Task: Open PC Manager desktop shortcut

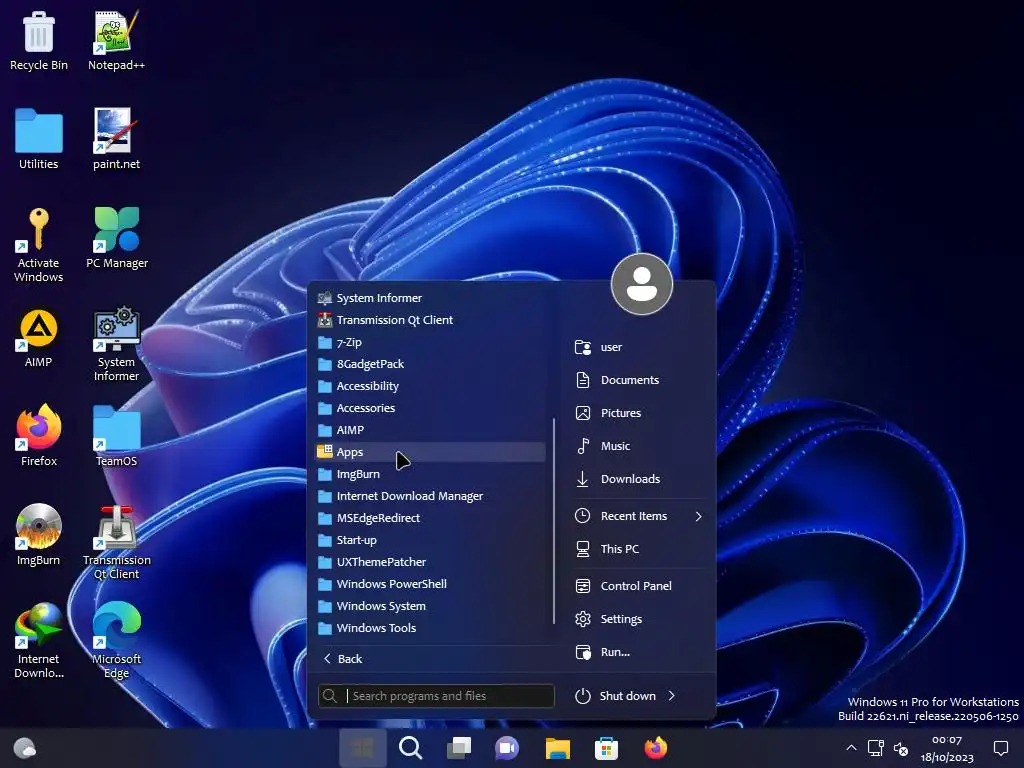Action: [117, 238]
